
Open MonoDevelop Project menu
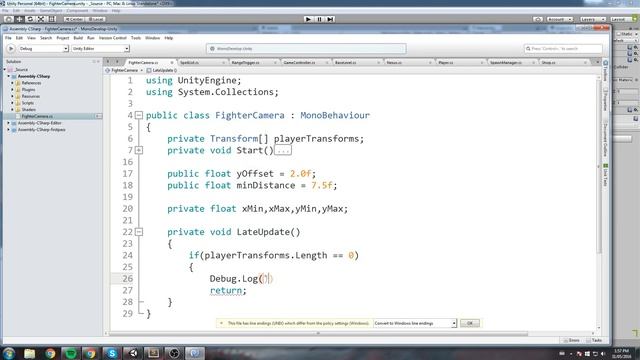(x=62, y=38)
